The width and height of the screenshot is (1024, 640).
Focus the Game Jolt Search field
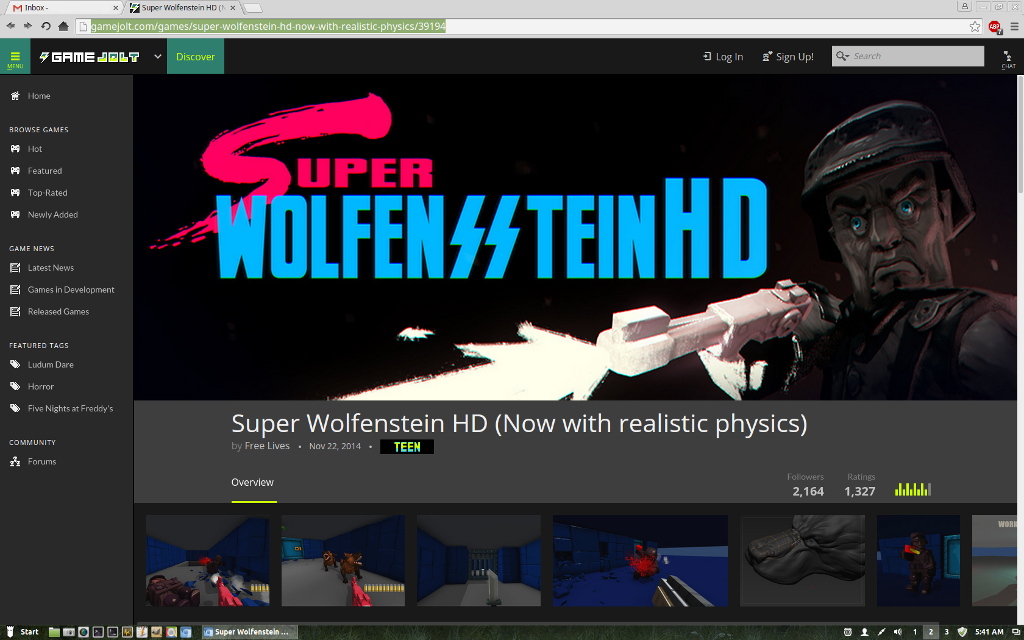[908, 56]
